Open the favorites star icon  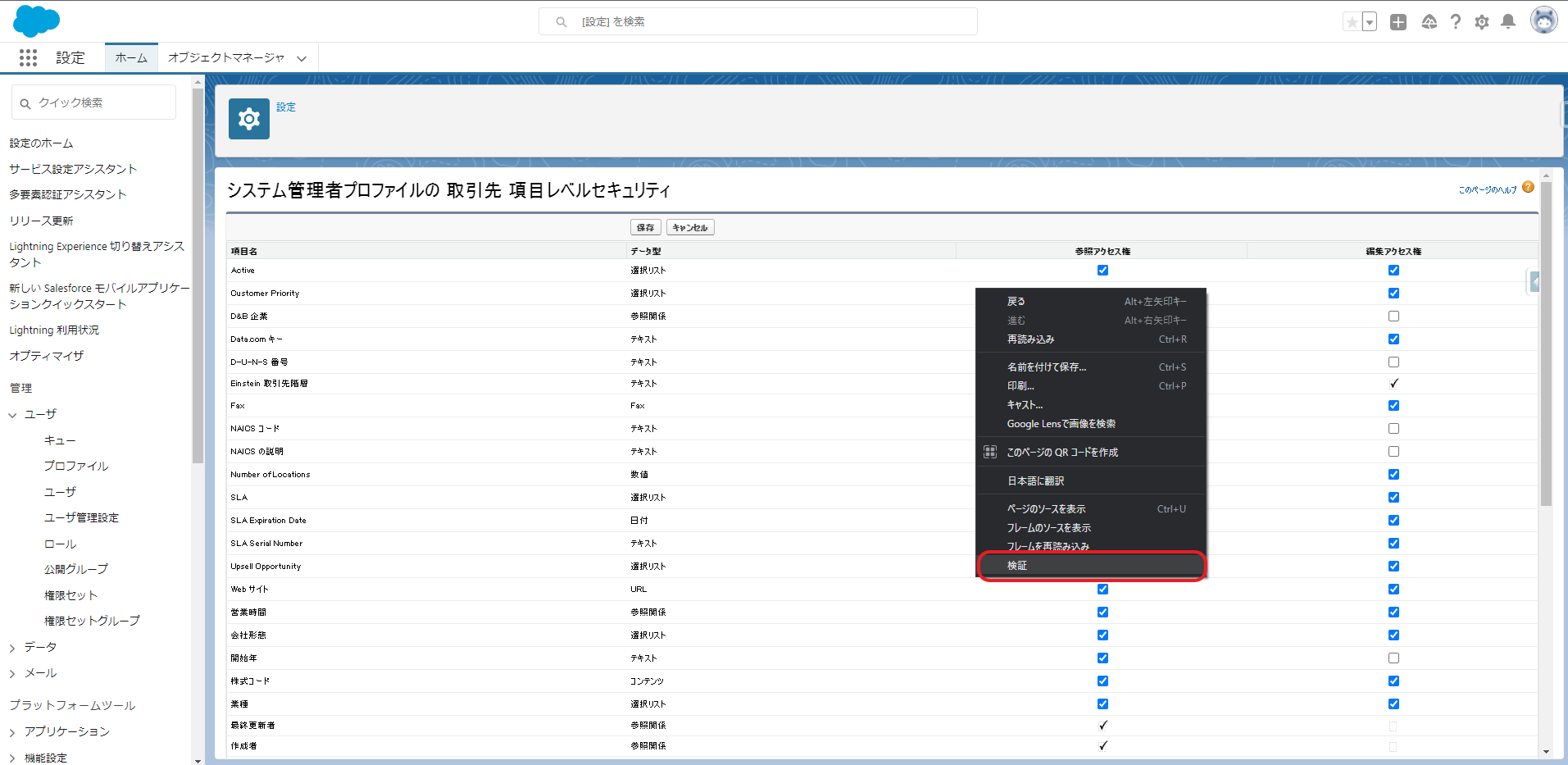(1354, 21)
